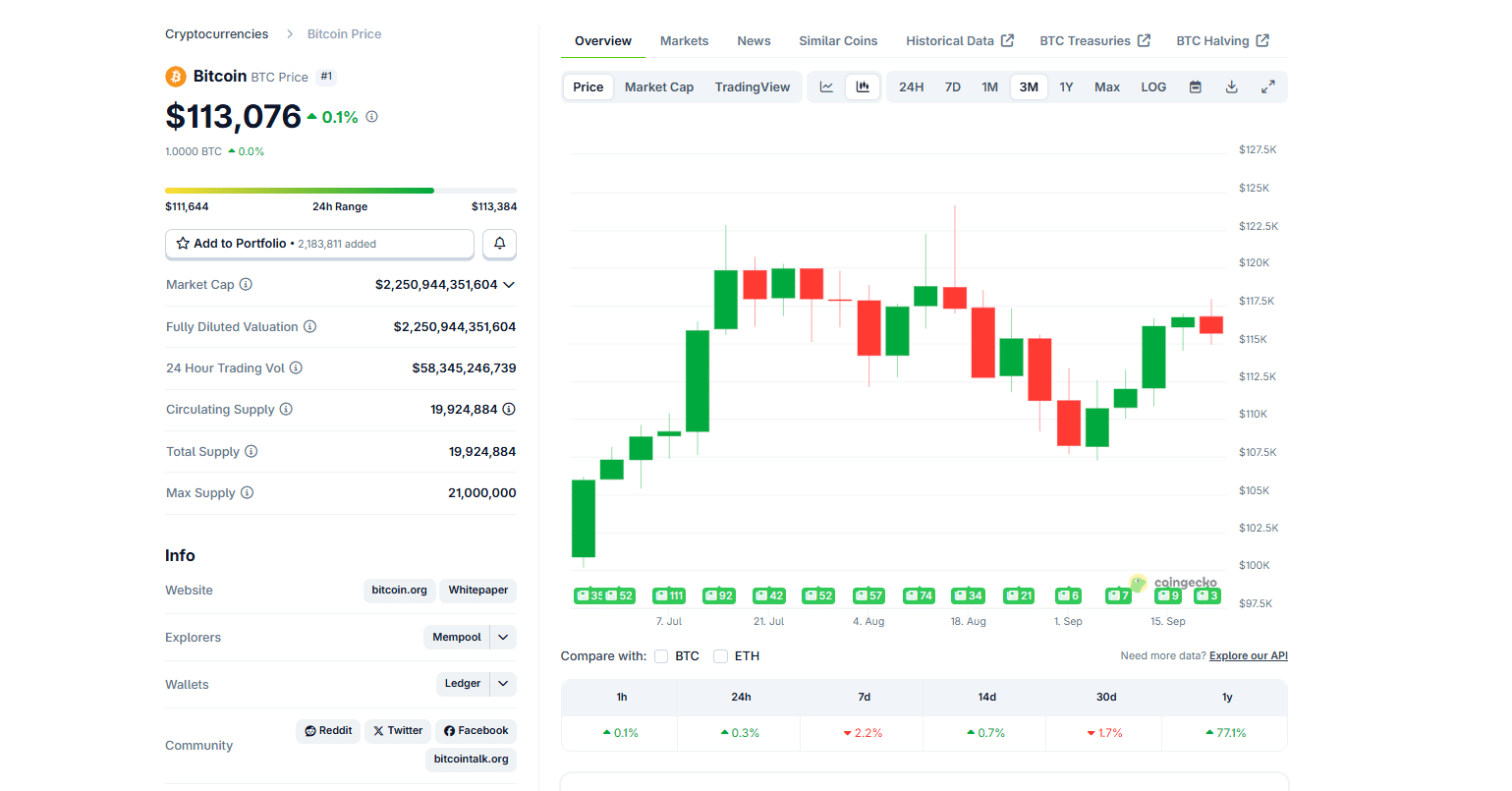Open the date range calendar icon

(x=1195, y=86)
